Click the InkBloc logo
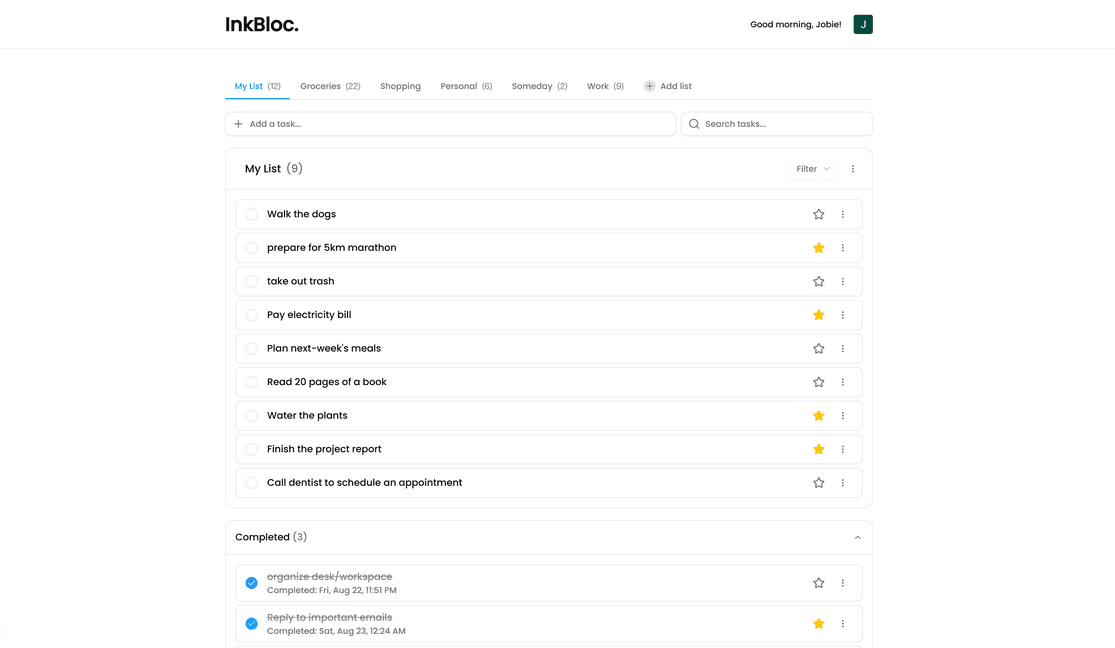Viewport: 1115px width, 648px height. (x=262, y=24)
